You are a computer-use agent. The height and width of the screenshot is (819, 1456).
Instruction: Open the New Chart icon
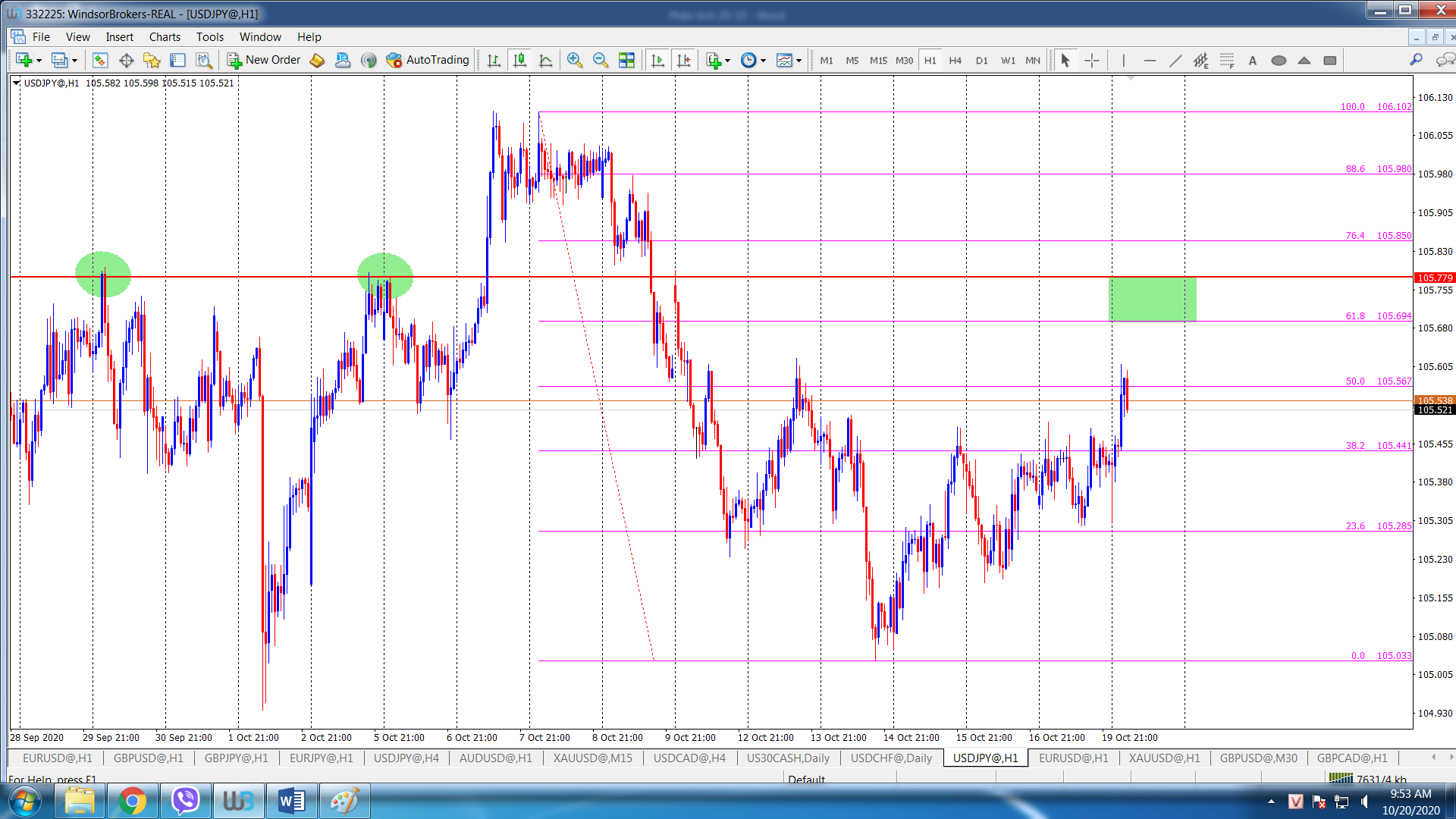coord(24,60)
